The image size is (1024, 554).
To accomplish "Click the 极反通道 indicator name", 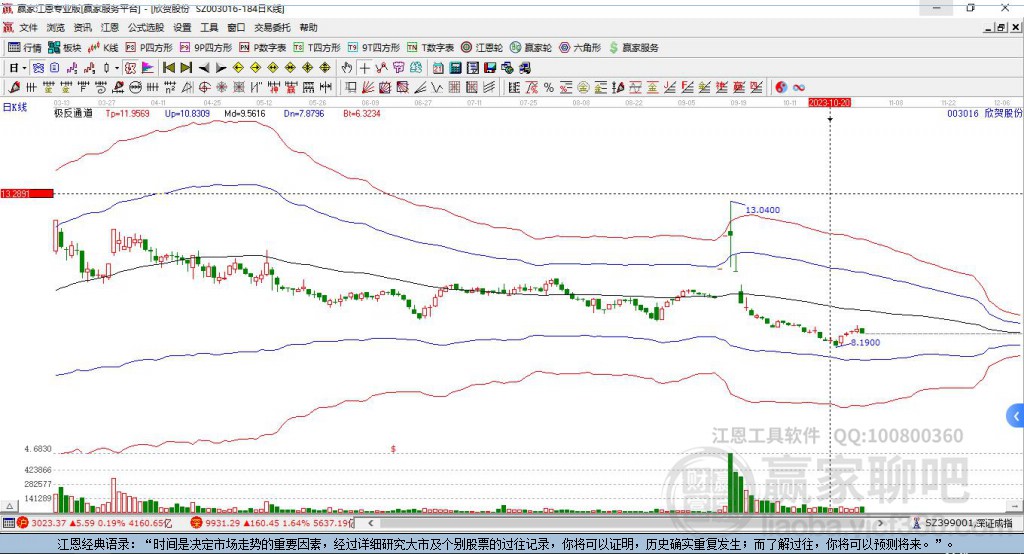I will coord(73,114).
